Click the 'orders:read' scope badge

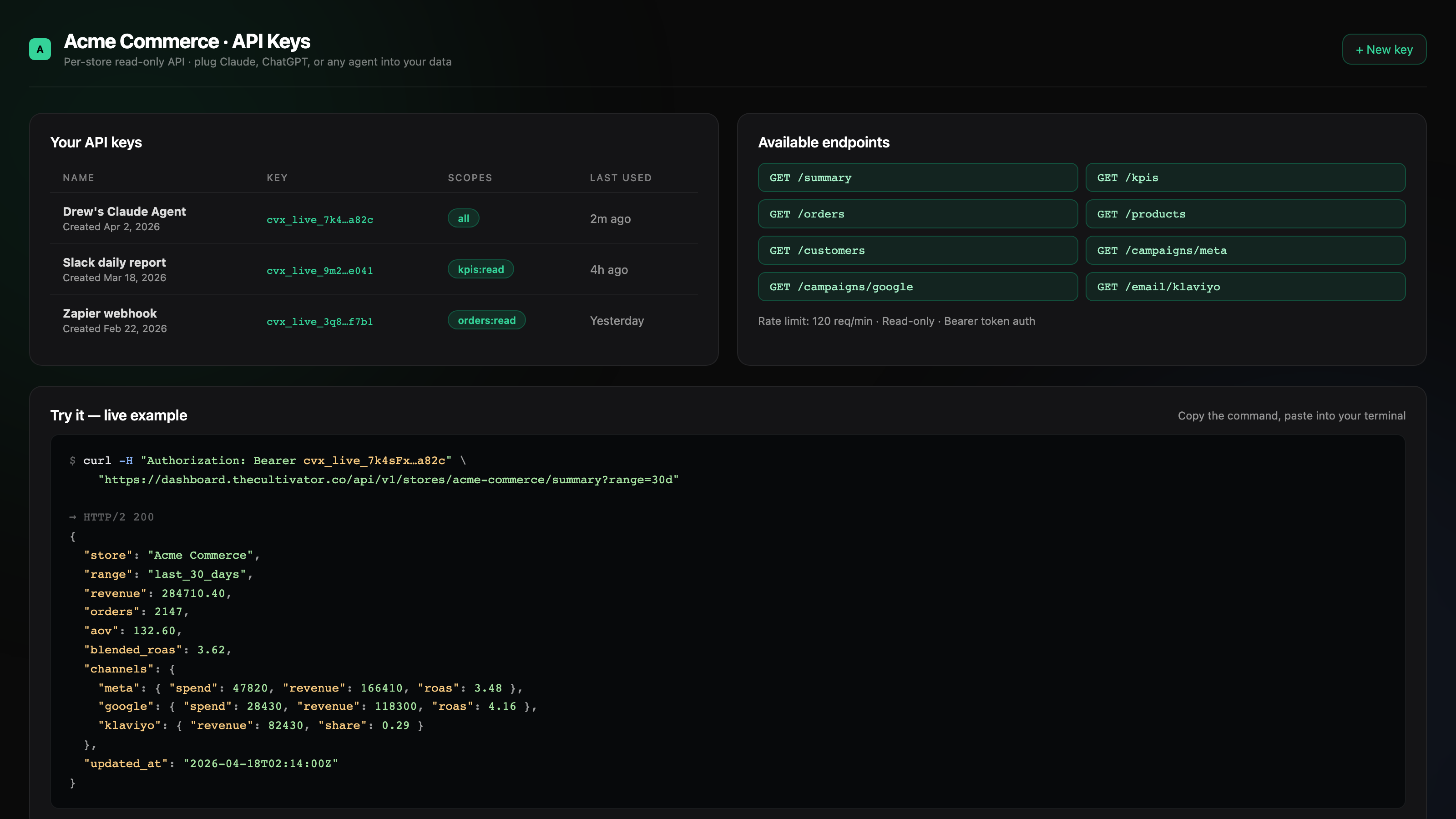(x=487, y=320)
